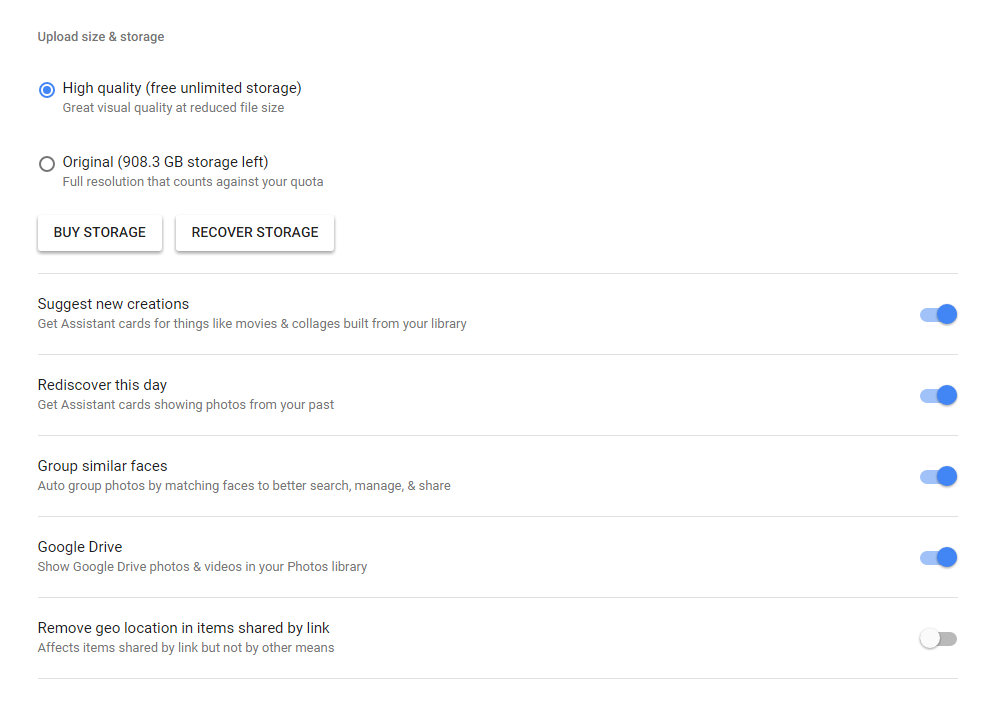Image resolution: width=989 pixels, height=708 pixels.
Task: Click the BUY STORAGE button
Action: [x=100, y=232]
